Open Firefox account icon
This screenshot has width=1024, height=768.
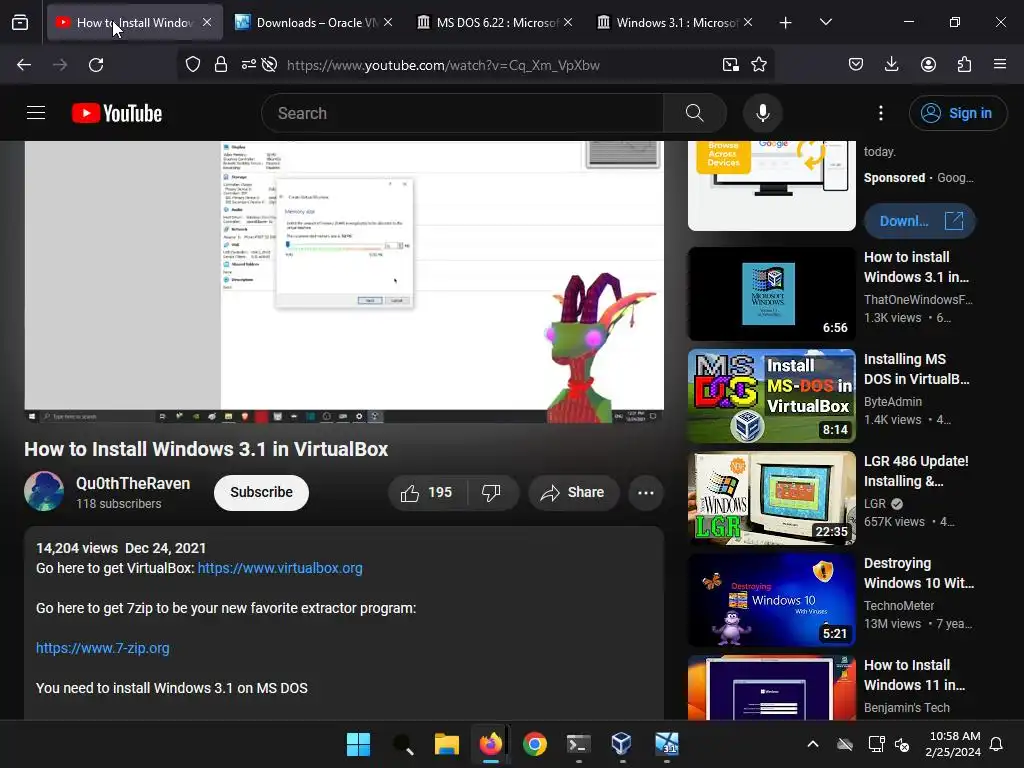pyautogui.click(x=928, y=65)
